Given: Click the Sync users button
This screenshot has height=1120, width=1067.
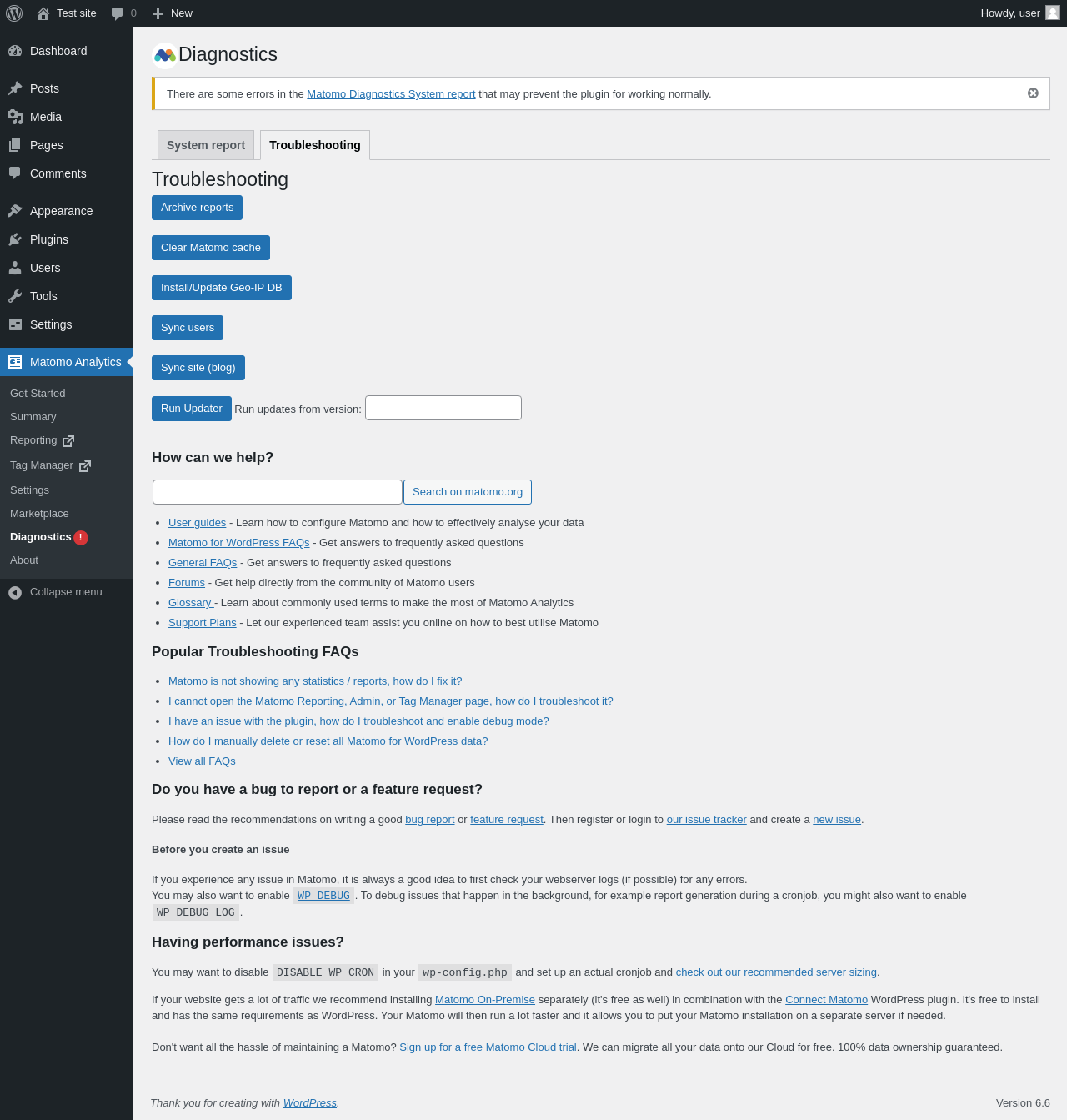Looking at the screenshot, I should [x=188, y=328].
